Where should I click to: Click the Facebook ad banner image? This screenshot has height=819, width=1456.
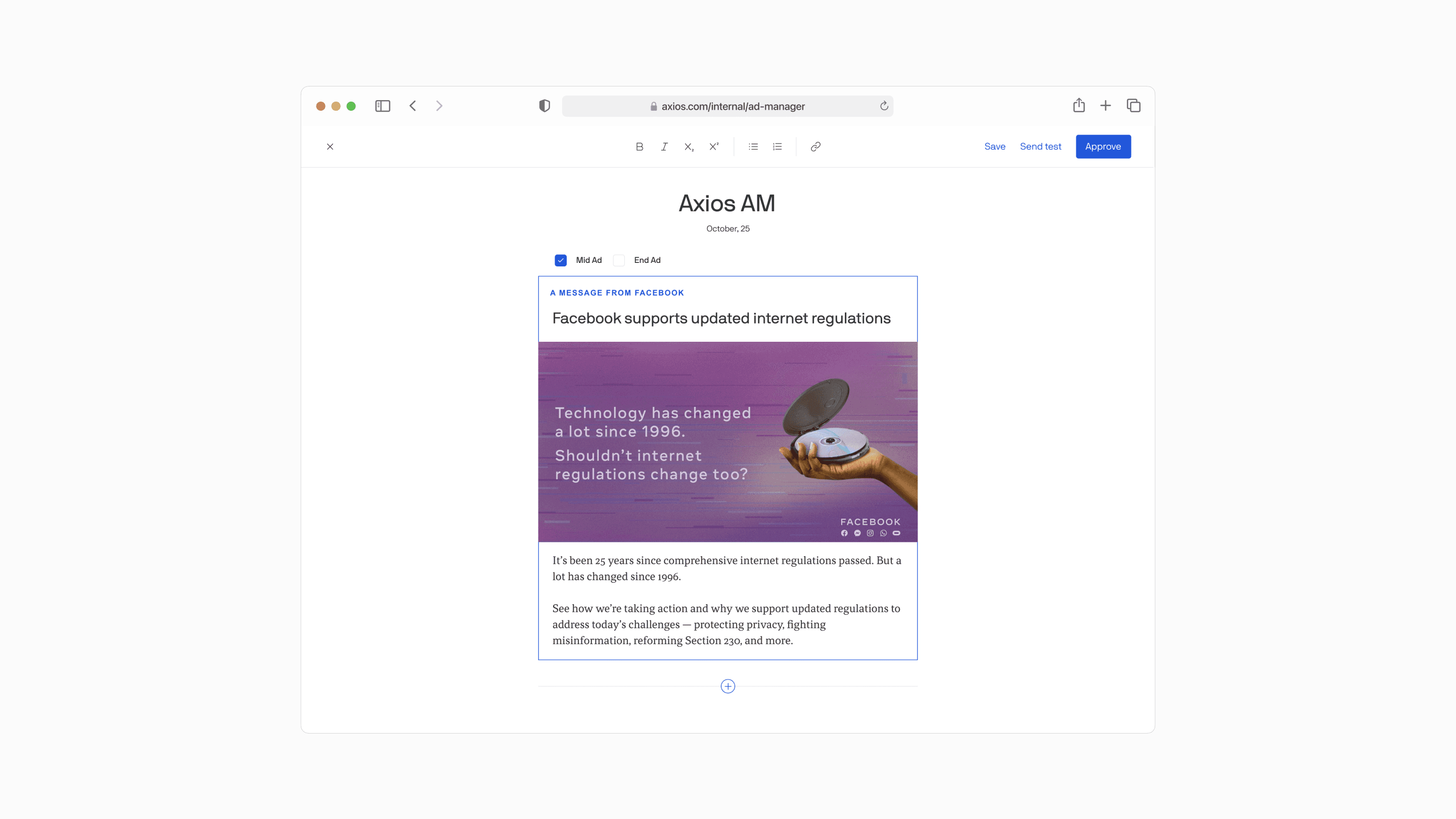(x=727, y=441)
